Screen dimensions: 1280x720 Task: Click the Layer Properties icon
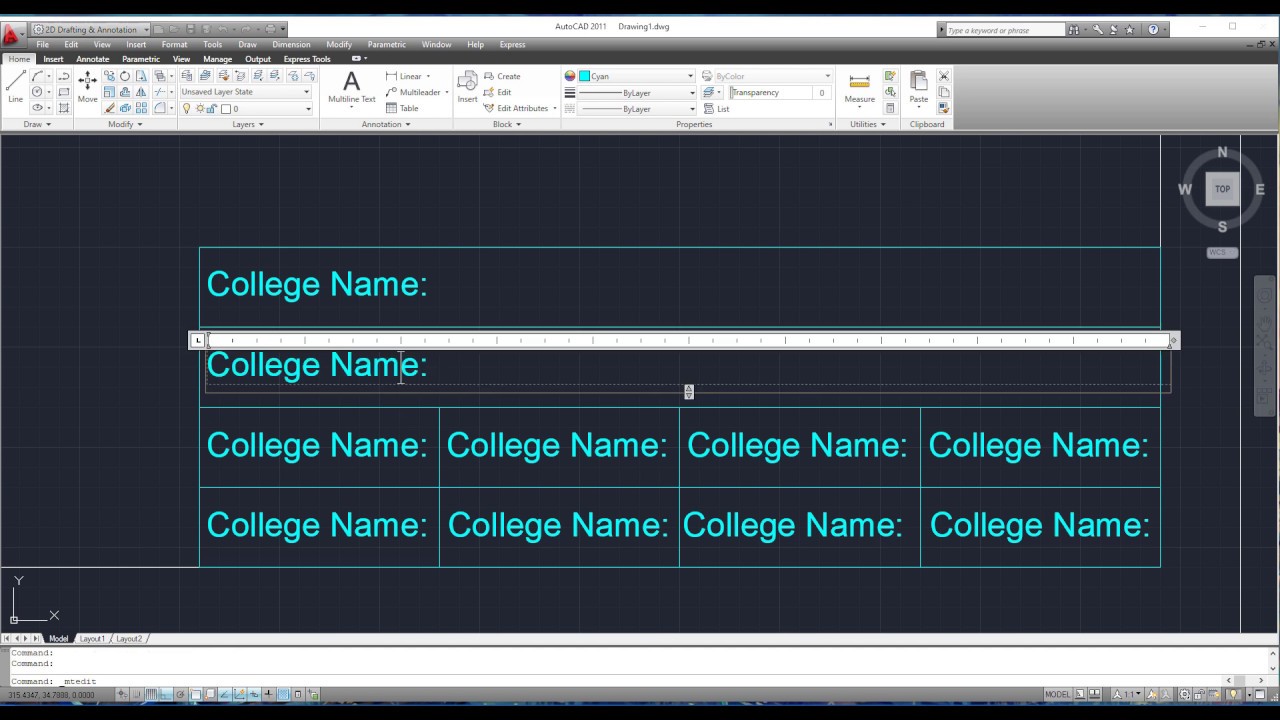188,76
